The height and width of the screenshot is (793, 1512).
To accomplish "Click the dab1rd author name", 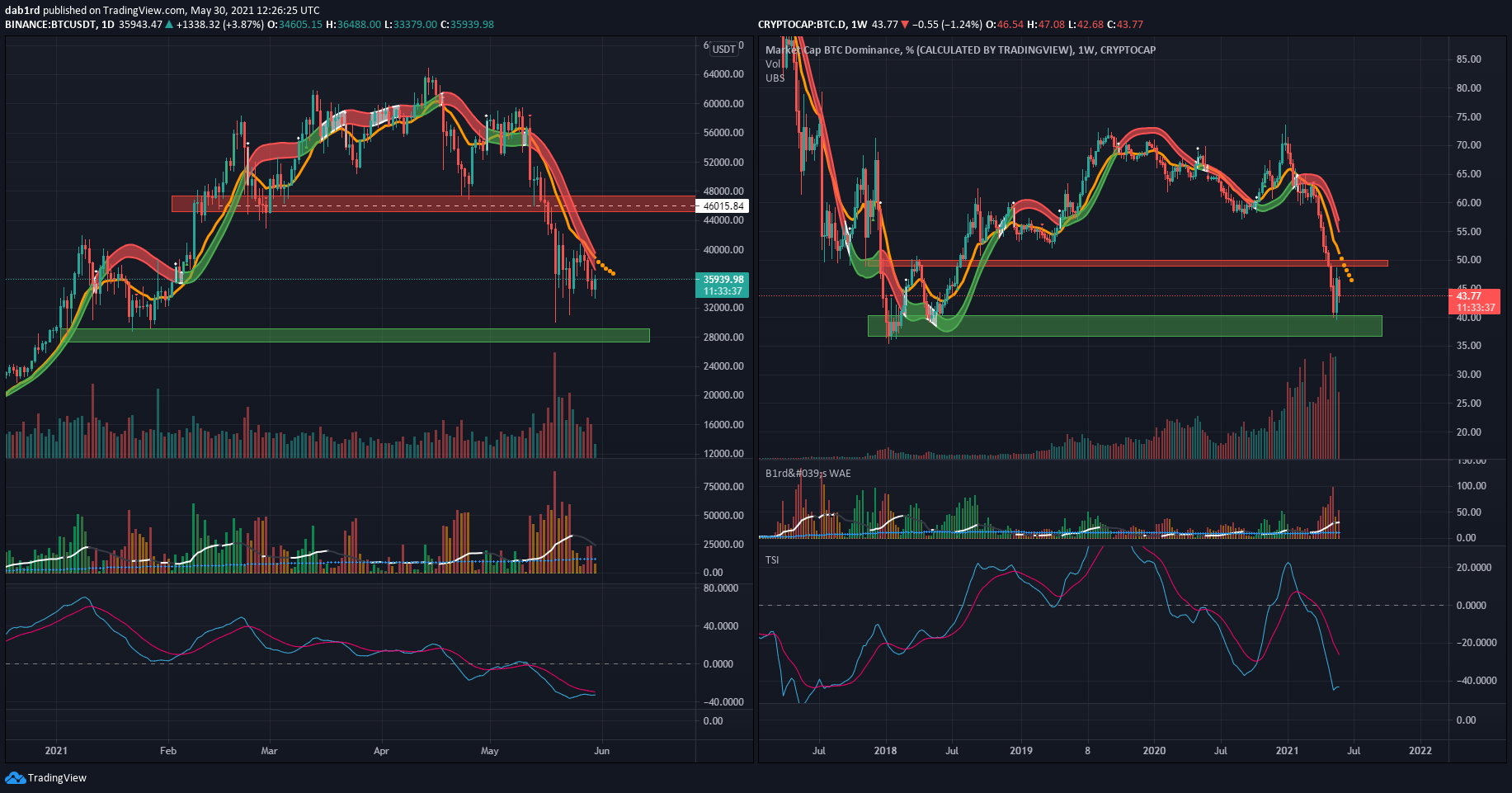I will pos(22,11).
